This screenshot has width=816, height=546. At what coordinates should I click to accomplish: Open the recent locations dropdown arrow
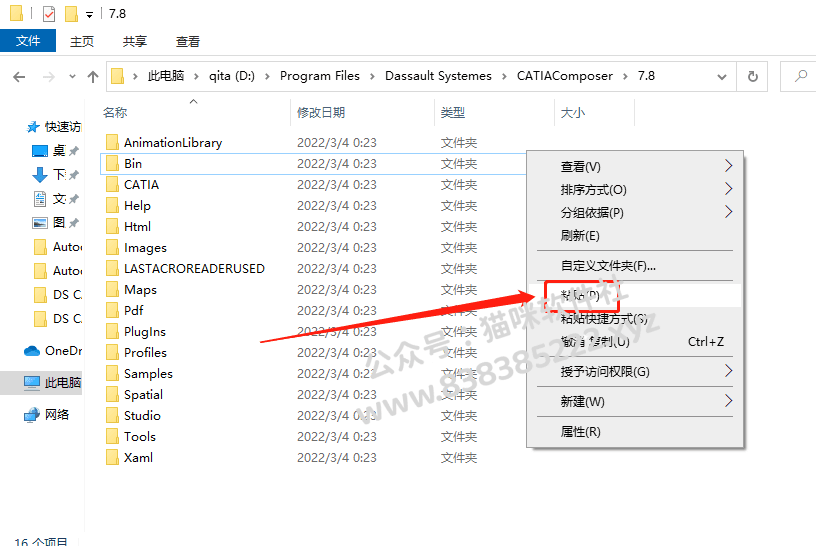tap(72, 77)
